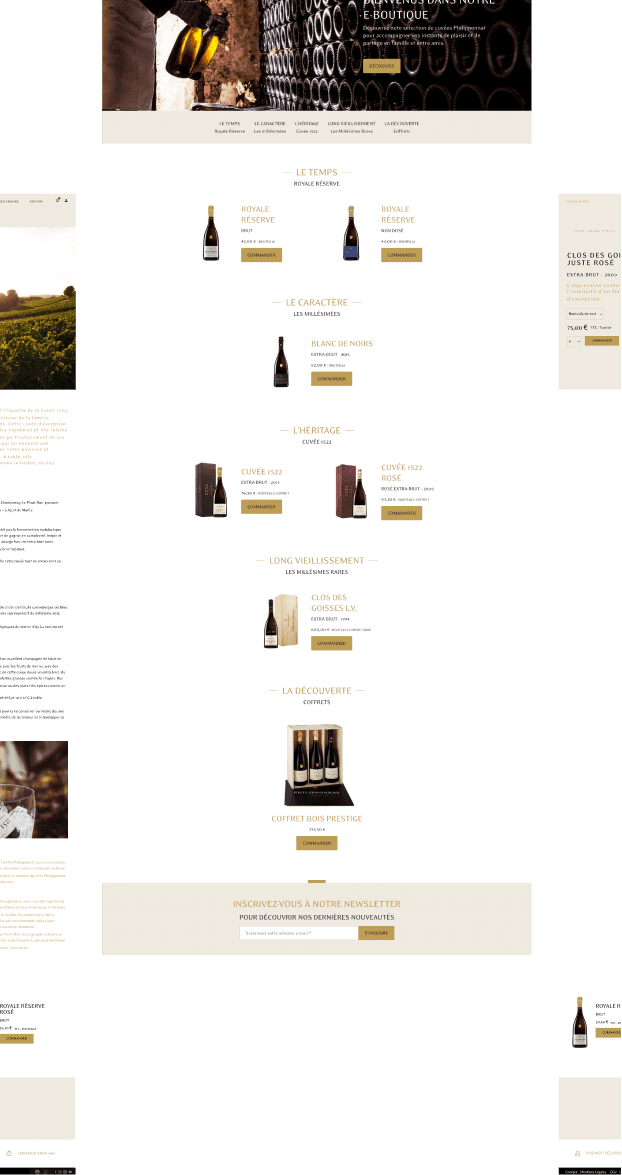The height and width of the screenshot is (1175, 622).
Task: Expand the bottle format dropdown for Juste Rosé
Action: pyautogui.click(x=585, y=314)
